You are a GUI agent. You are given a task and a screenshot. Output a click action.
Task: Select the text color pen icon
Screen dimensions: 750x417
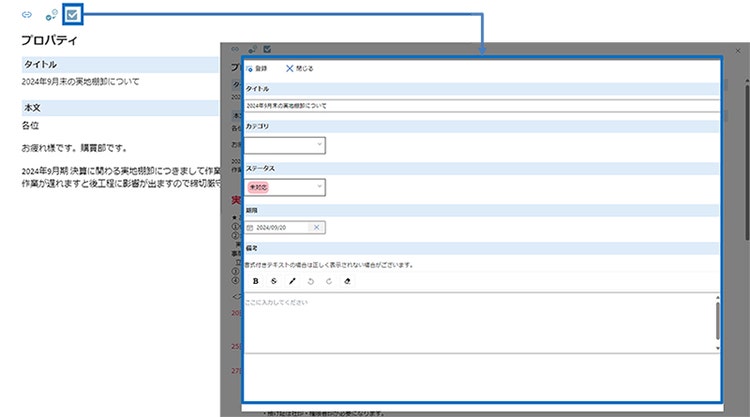coord(292,281)
